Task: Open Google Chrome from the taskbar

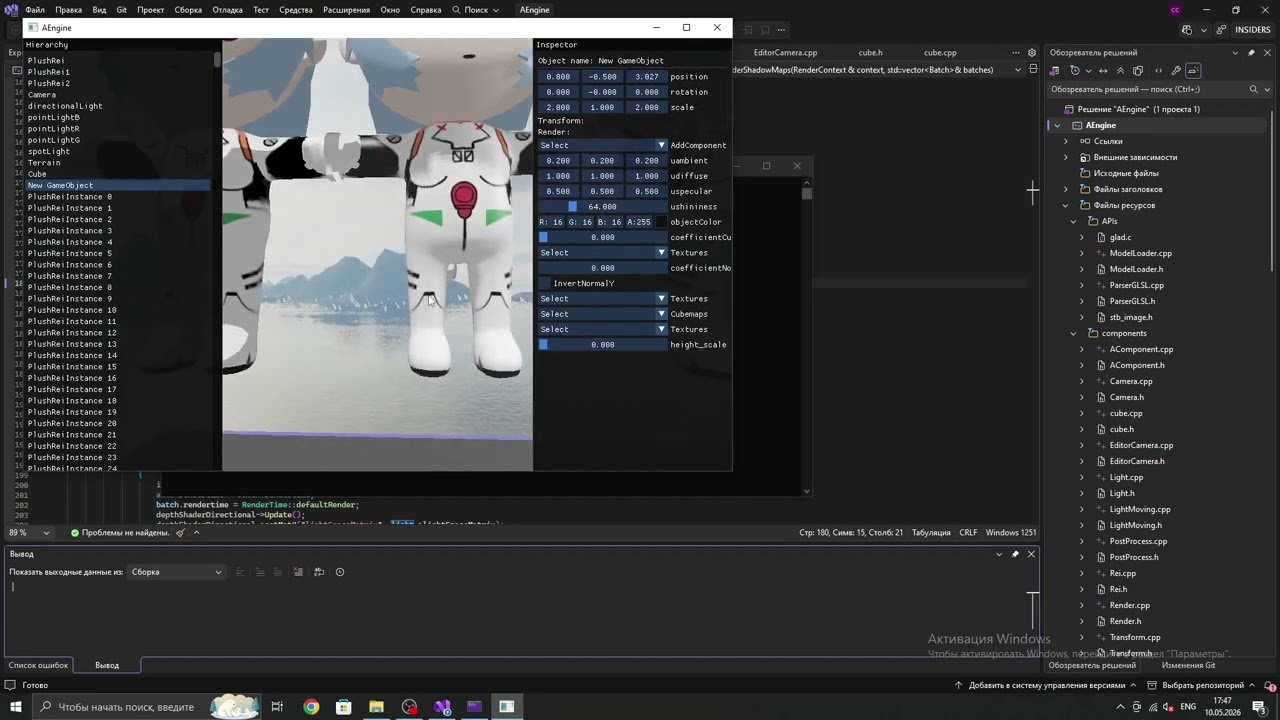Action: tap(311, 707)
